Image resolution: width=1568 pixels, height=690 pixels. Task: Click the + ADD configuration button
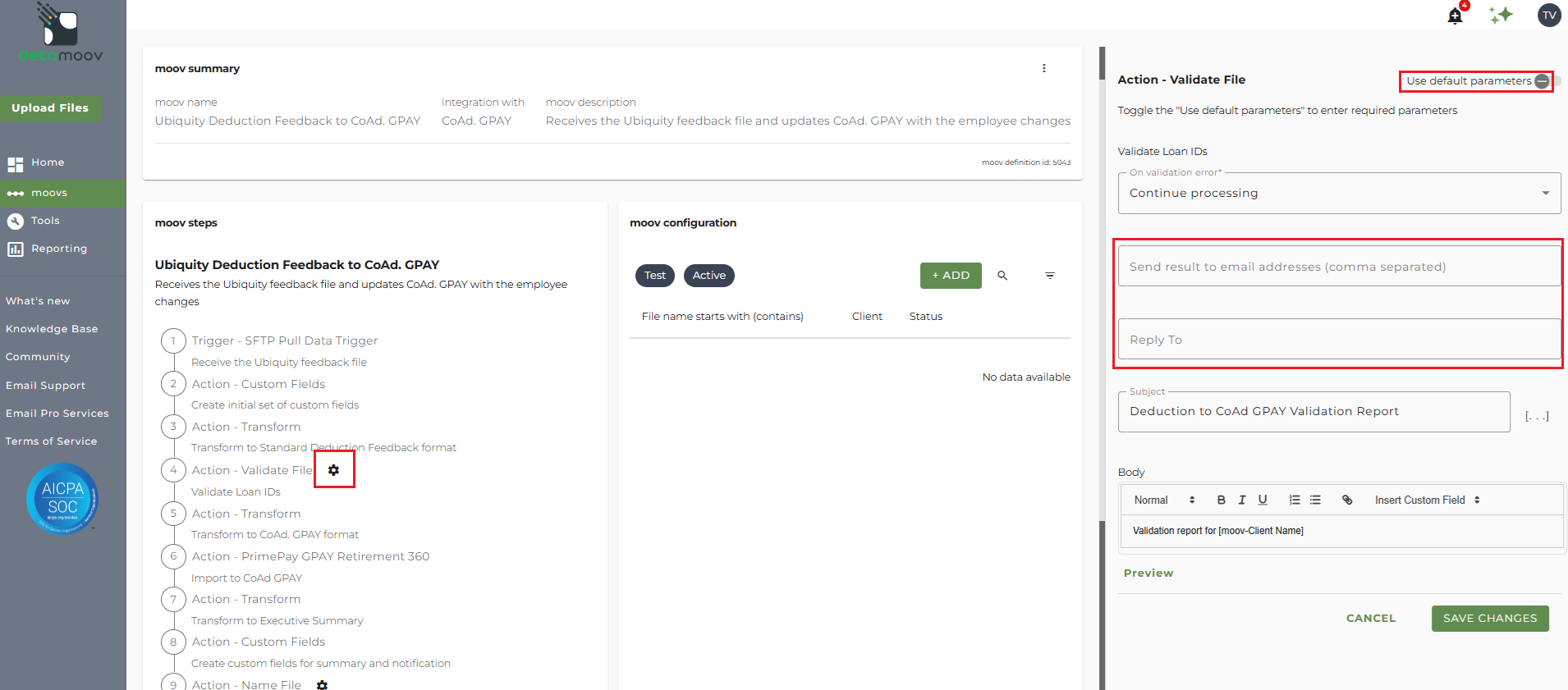point(951,276)
